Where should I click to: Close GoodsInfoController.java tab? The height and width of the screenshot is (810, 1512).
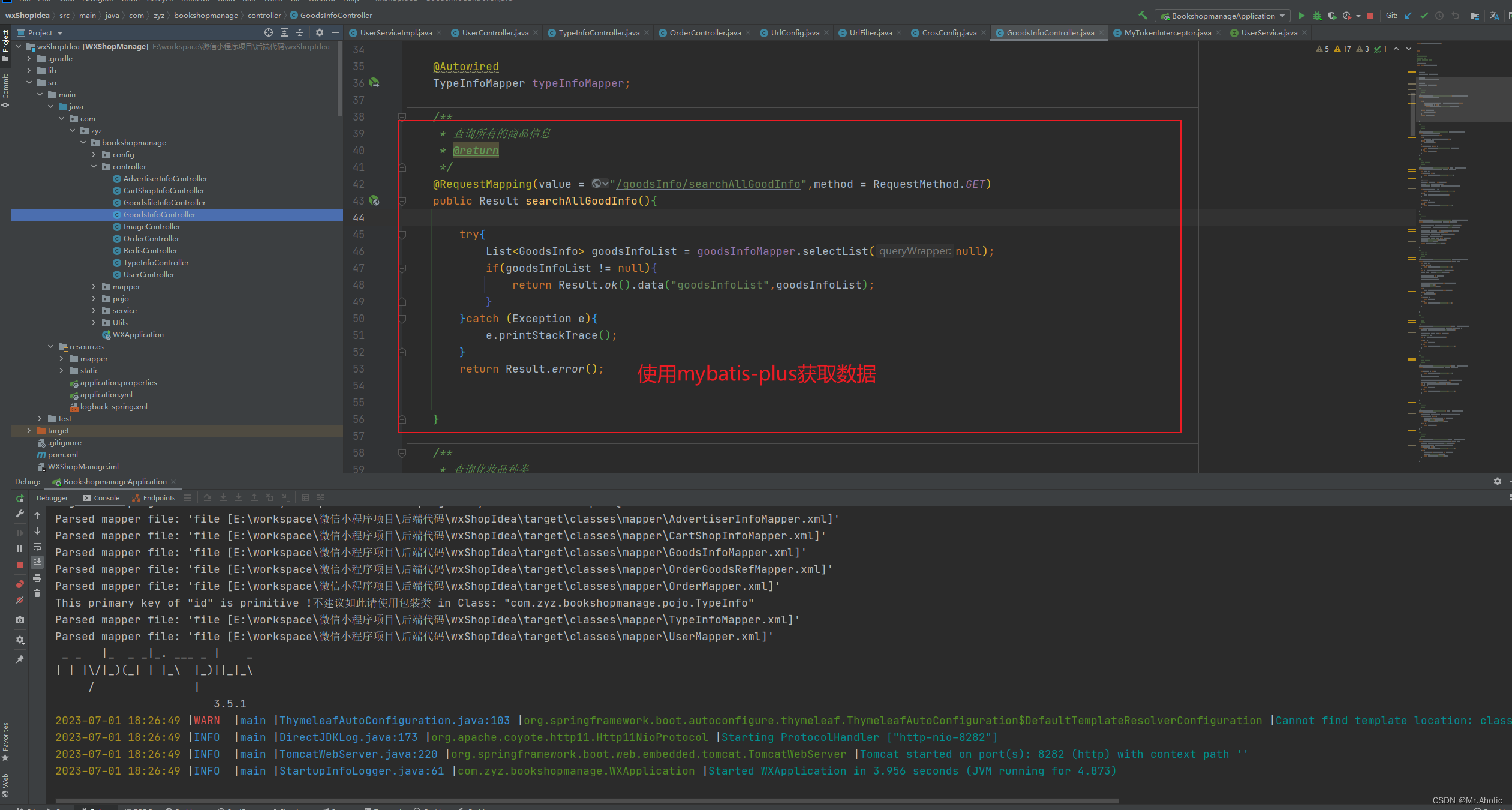tap(1101, 32)
